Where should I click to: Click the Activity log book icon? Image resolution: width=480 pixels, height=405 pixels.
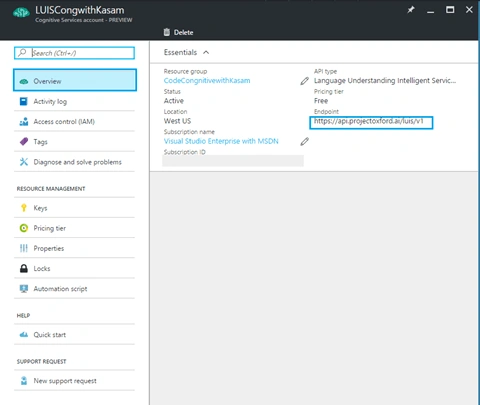click(x=24, y=101)
